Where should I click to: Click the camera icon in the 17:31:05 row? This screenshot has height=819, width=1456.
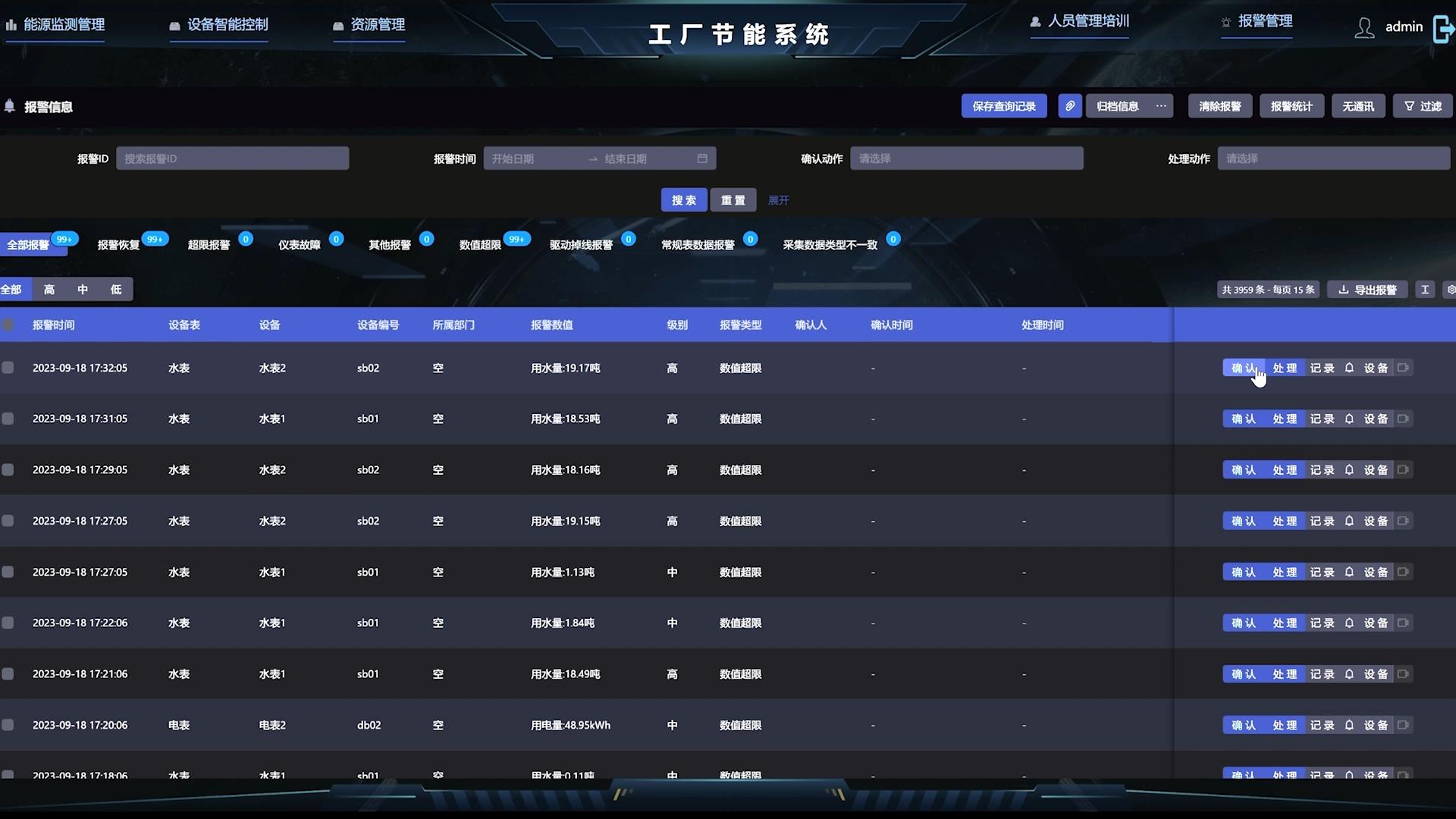tap(1403, 419)
